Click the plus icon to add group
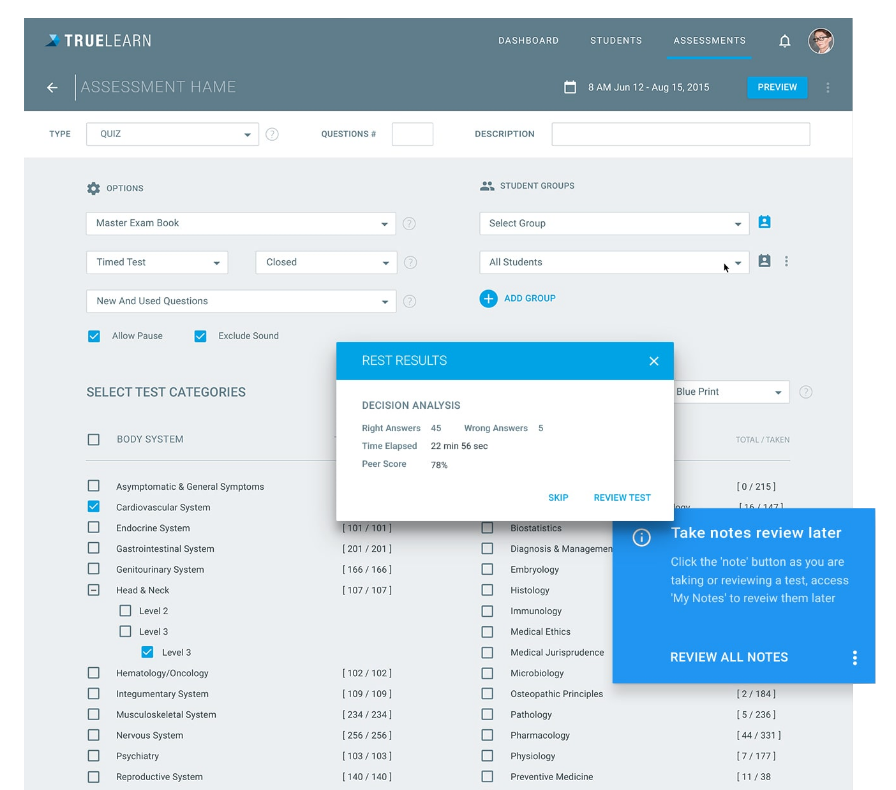The width and height of the screenshot is (896, 790). pyautogui.click(x=488, y=298)
